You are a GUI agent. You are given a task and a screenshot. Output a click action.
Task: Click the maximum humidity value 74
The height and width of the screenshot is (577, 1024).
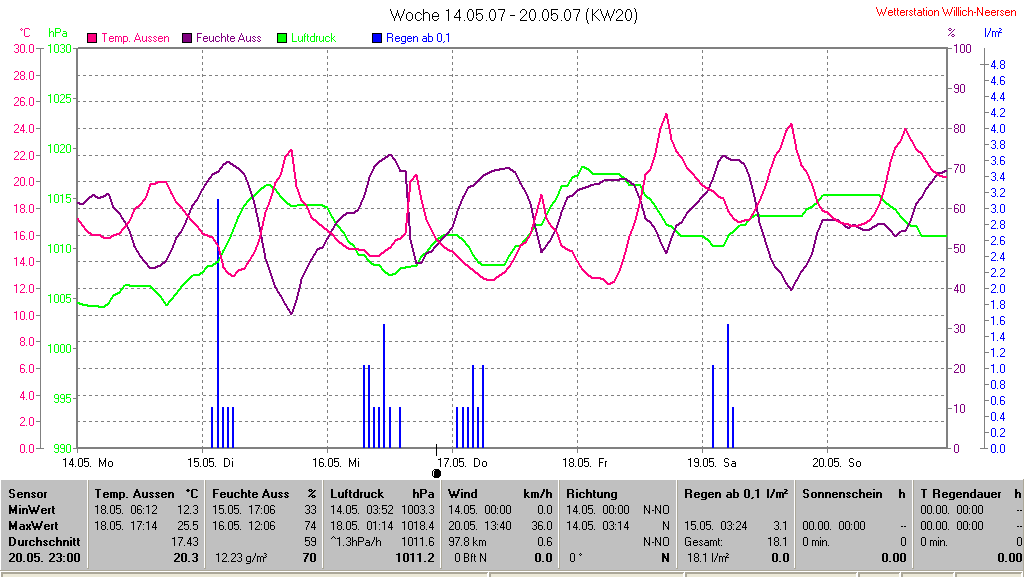(310, 525)
